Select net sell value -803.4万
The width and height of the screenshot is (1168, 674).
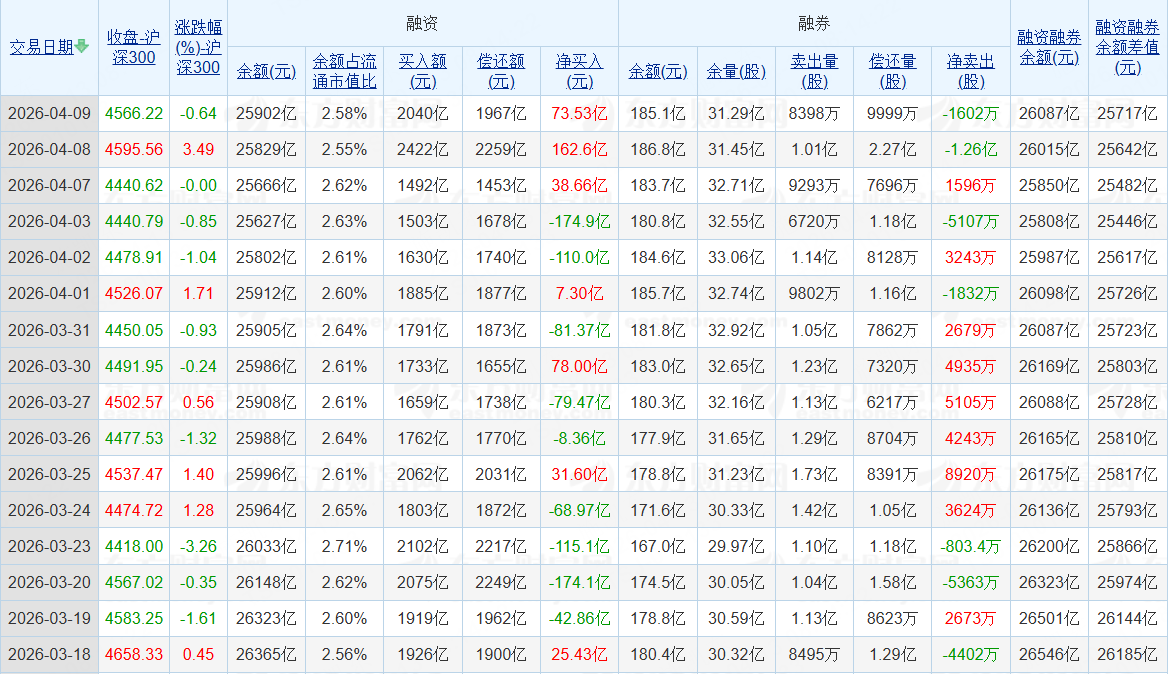pyautogui.click(x=971, y=547)
